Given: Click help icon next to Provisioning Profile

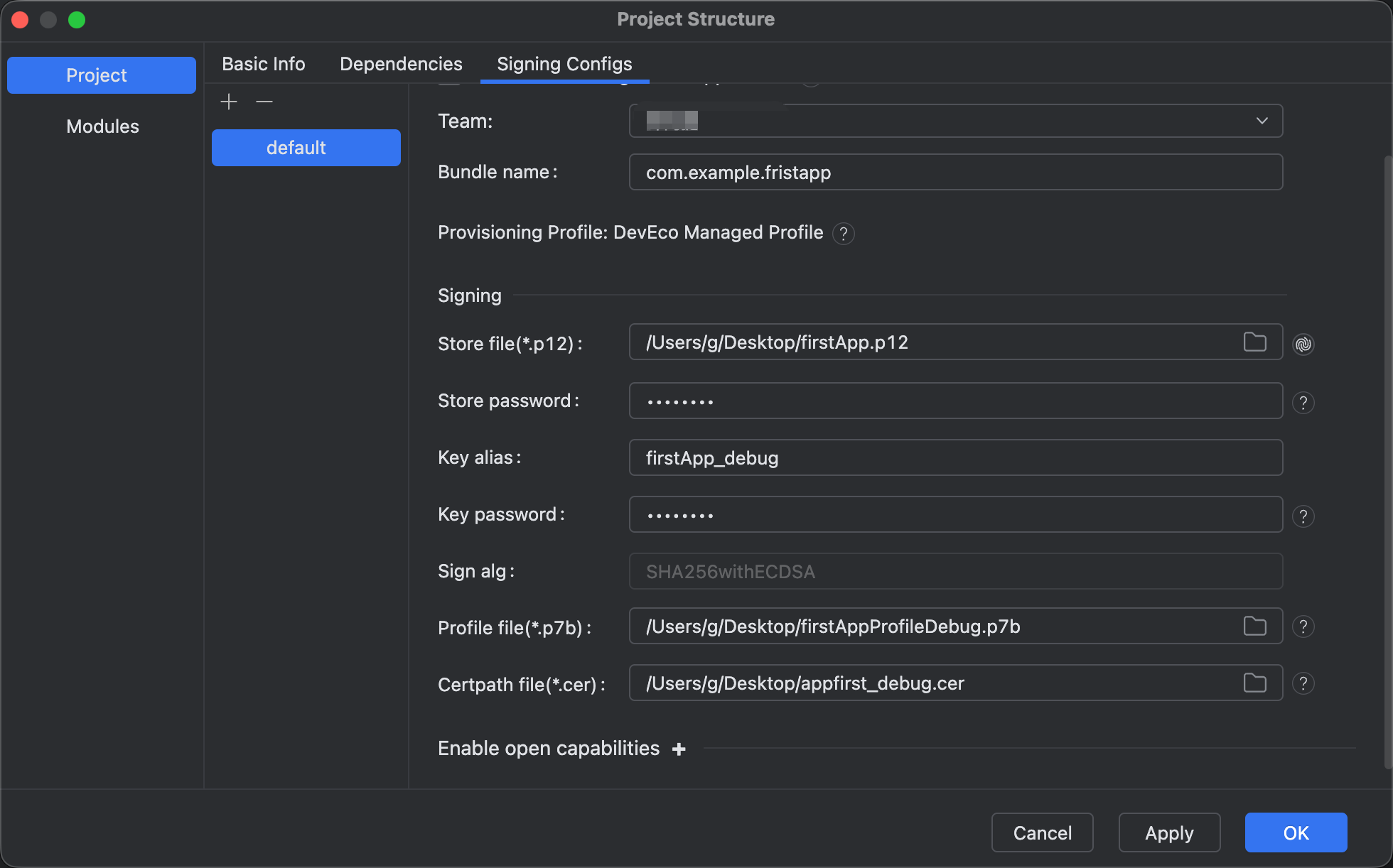Looking at the screenshot, I should click(x=843, y=234).
